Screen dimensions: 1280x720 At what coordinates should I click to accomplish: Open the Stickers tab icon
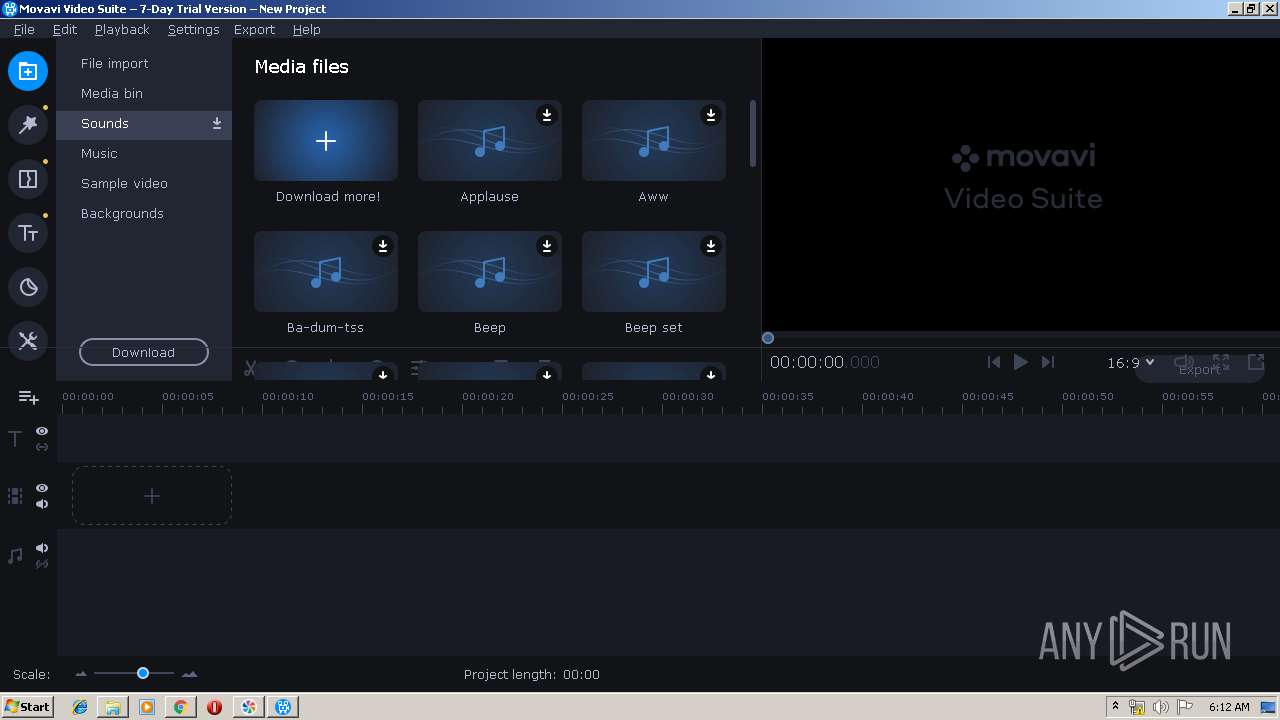tap(28, 287)
